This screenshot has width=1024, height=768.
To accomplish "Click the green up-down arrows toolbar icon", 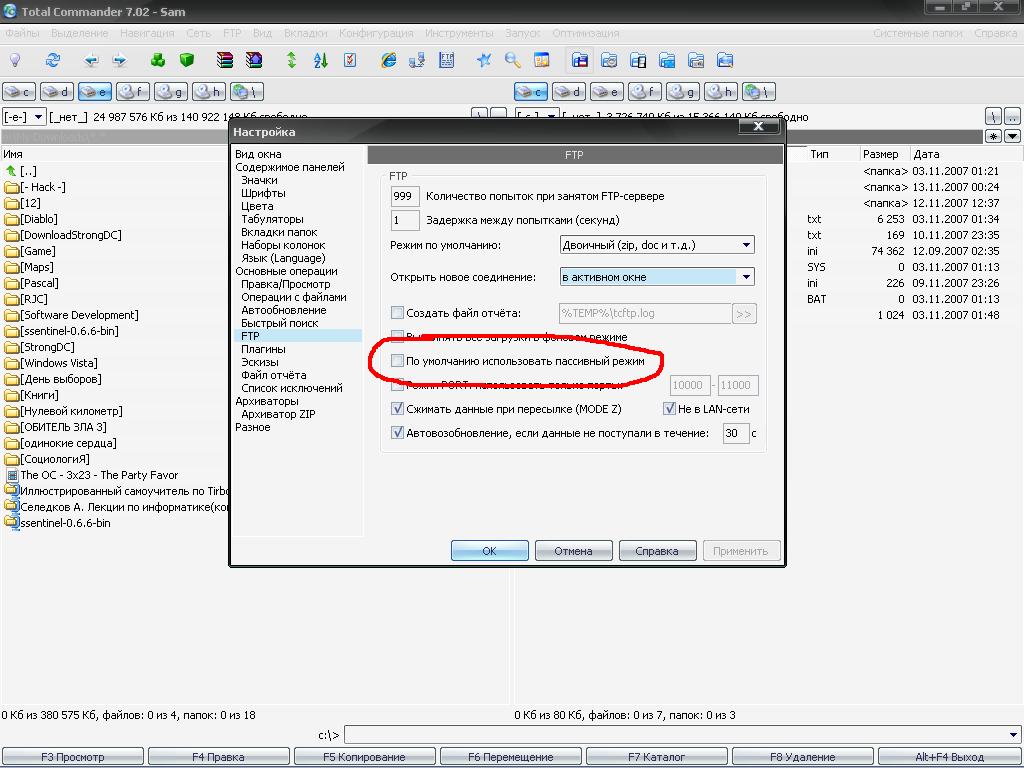I will point(291,61).
